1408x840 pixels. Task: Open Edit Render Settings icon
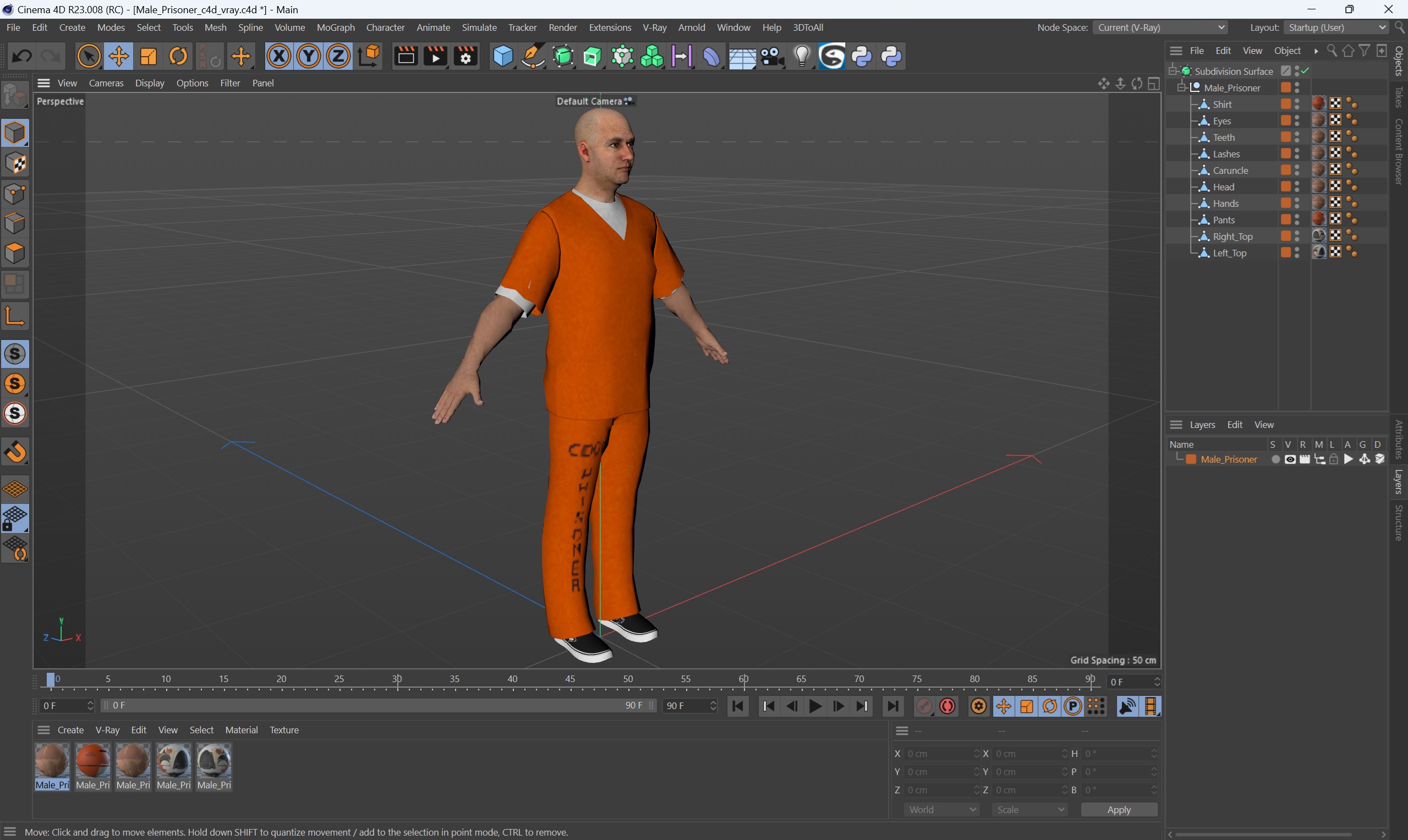[465, 56]
